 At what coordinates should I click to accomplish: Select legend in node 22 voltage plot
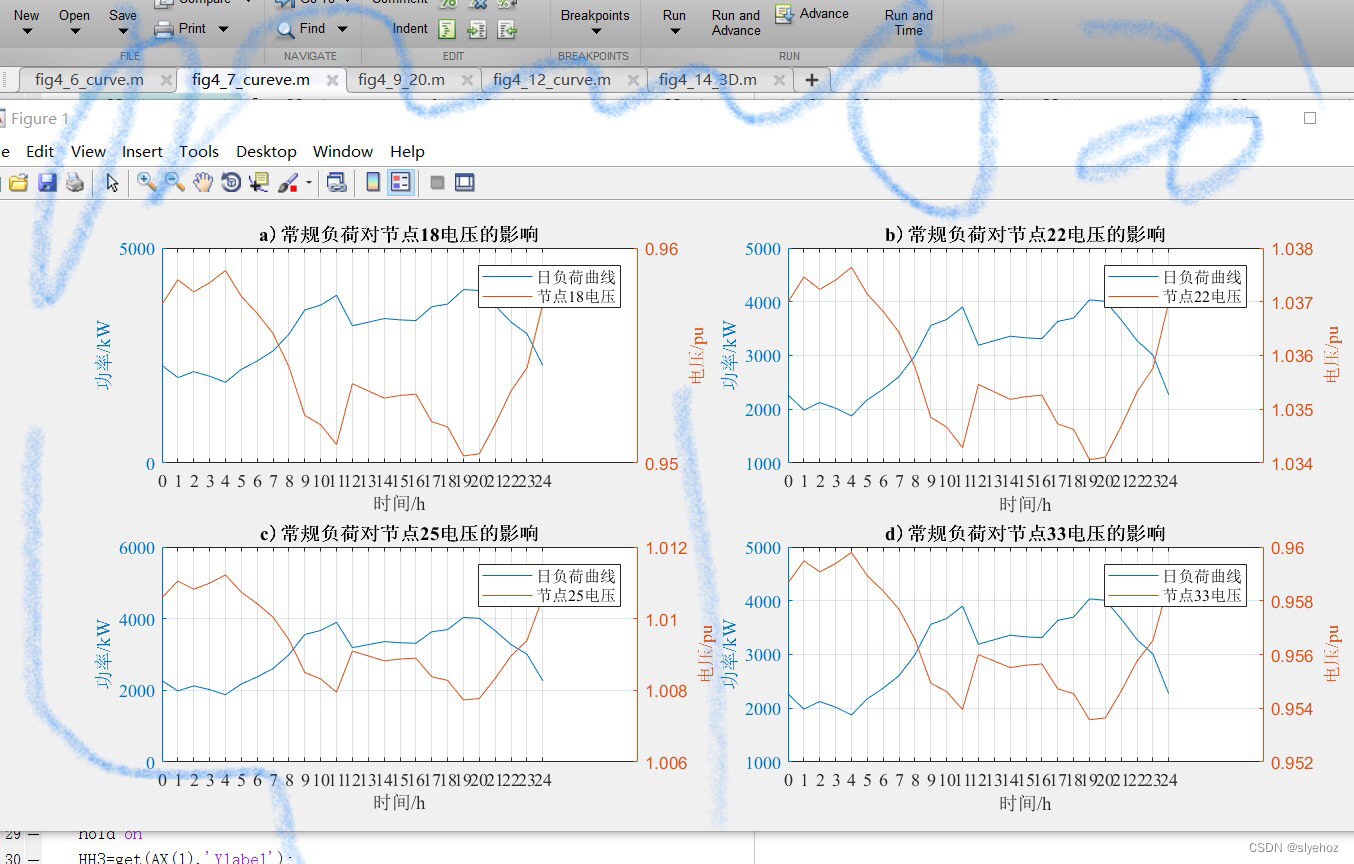1175,286
